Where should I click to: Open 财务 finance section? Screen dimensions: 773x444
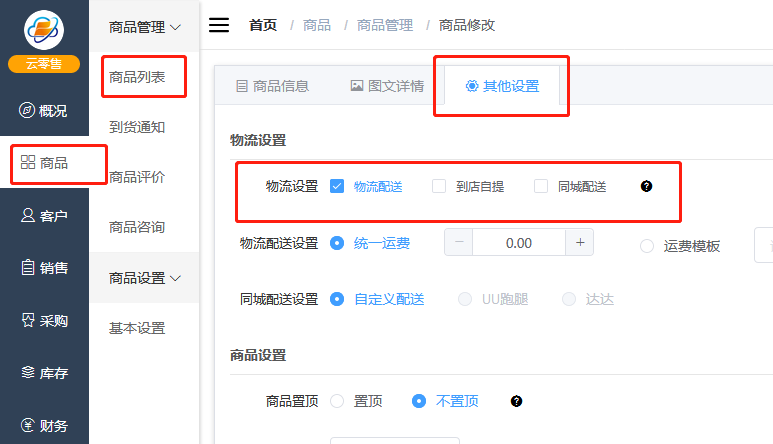[x=44, y=426]
